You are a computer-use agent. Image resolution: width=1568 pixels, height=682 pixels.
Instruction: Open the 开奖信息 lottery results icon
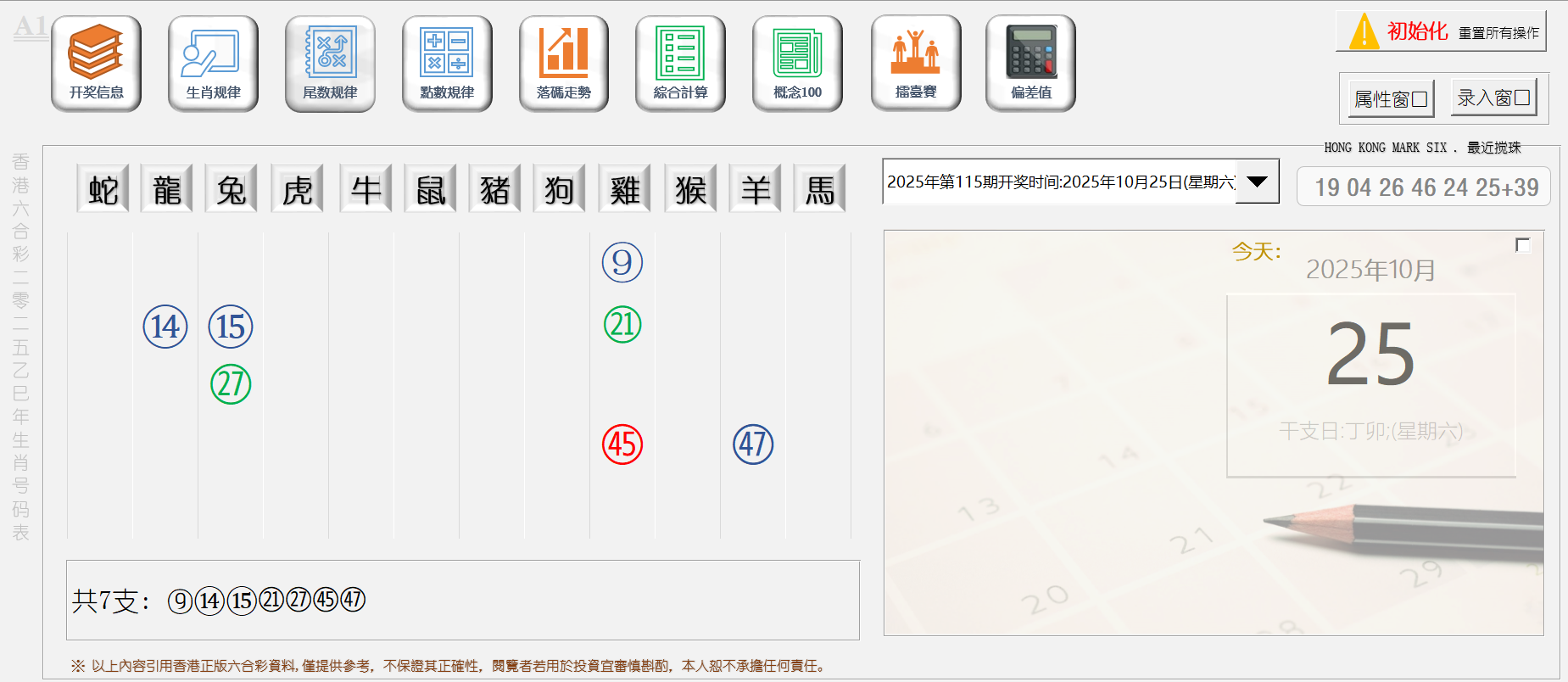[96, 63]
